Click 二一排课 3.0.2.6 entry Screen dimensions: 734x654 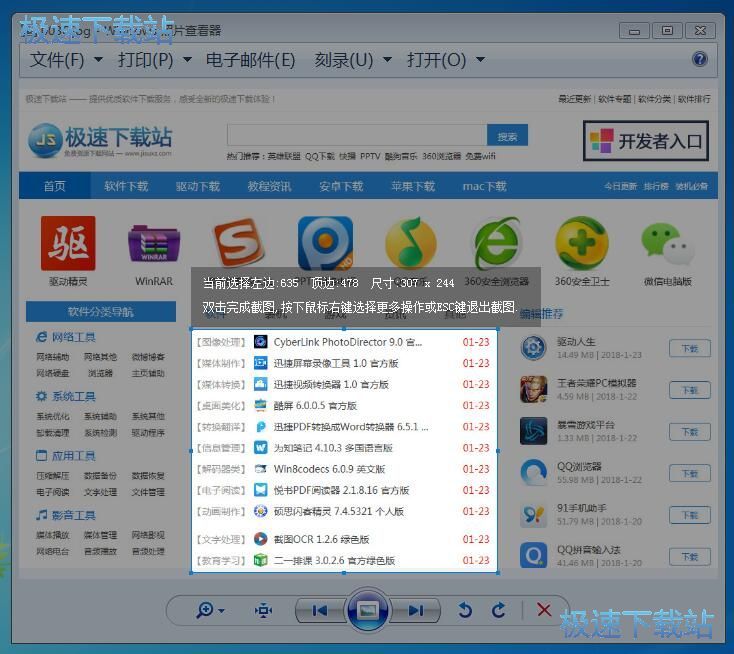click(334, 560)
